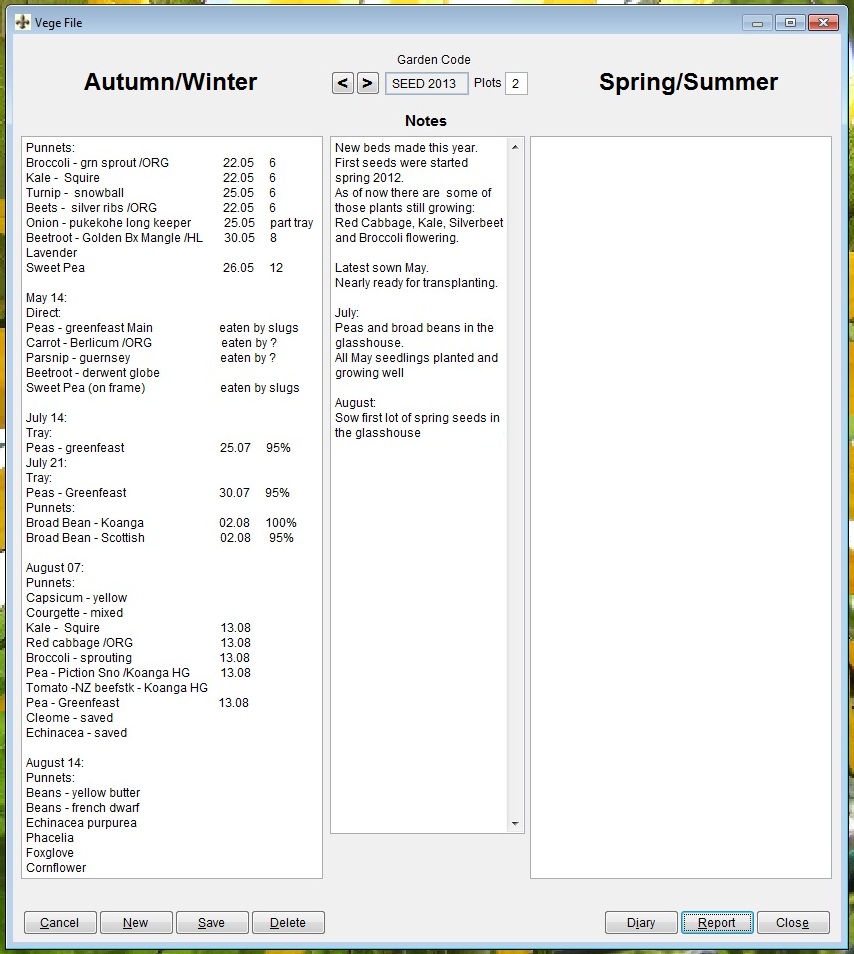Click the 'Turnip - snowball' line
Viewport: 854px width, 954px height.
click(x=75, y=193)
